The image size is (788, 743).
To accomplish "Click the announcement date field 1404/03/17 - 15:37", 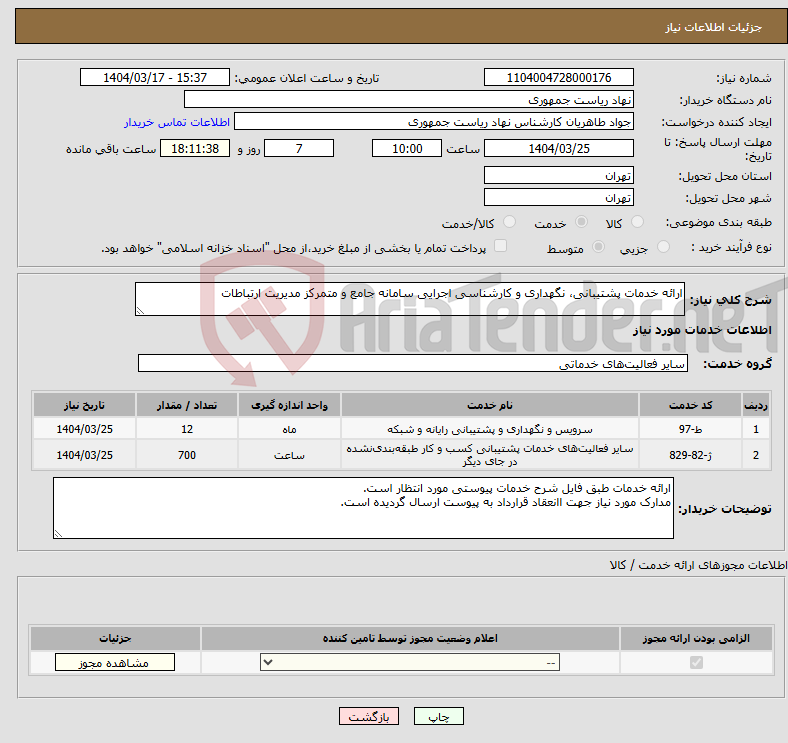I will click(x=155, y=77).
